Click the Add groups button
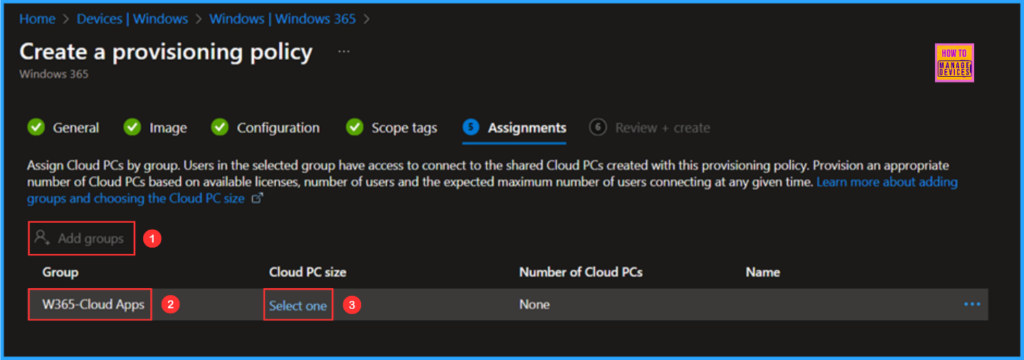This screenshot has height=360, width=1024. [82, 239]
